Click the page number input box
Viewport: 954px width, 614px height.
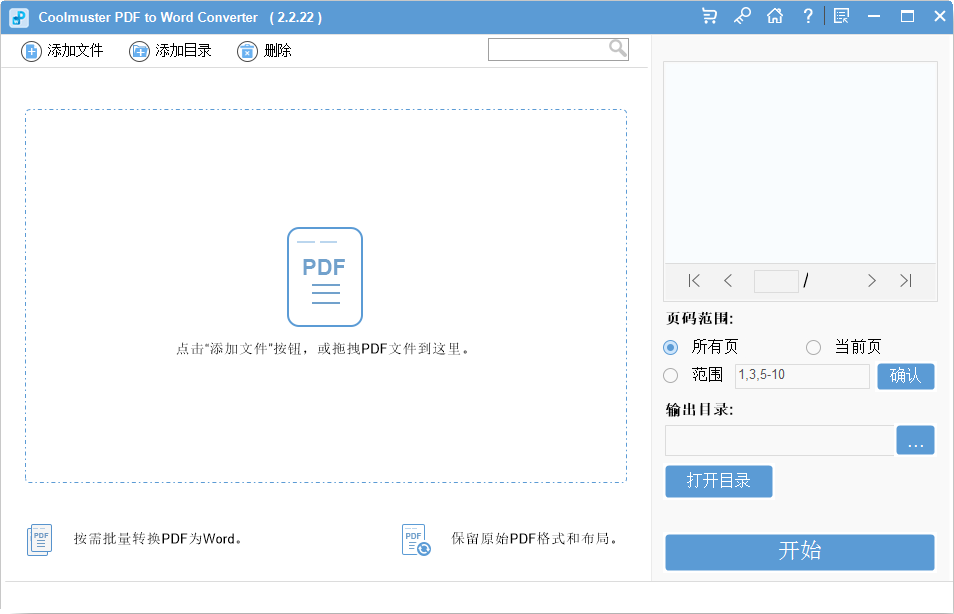[x=776, y=281]
